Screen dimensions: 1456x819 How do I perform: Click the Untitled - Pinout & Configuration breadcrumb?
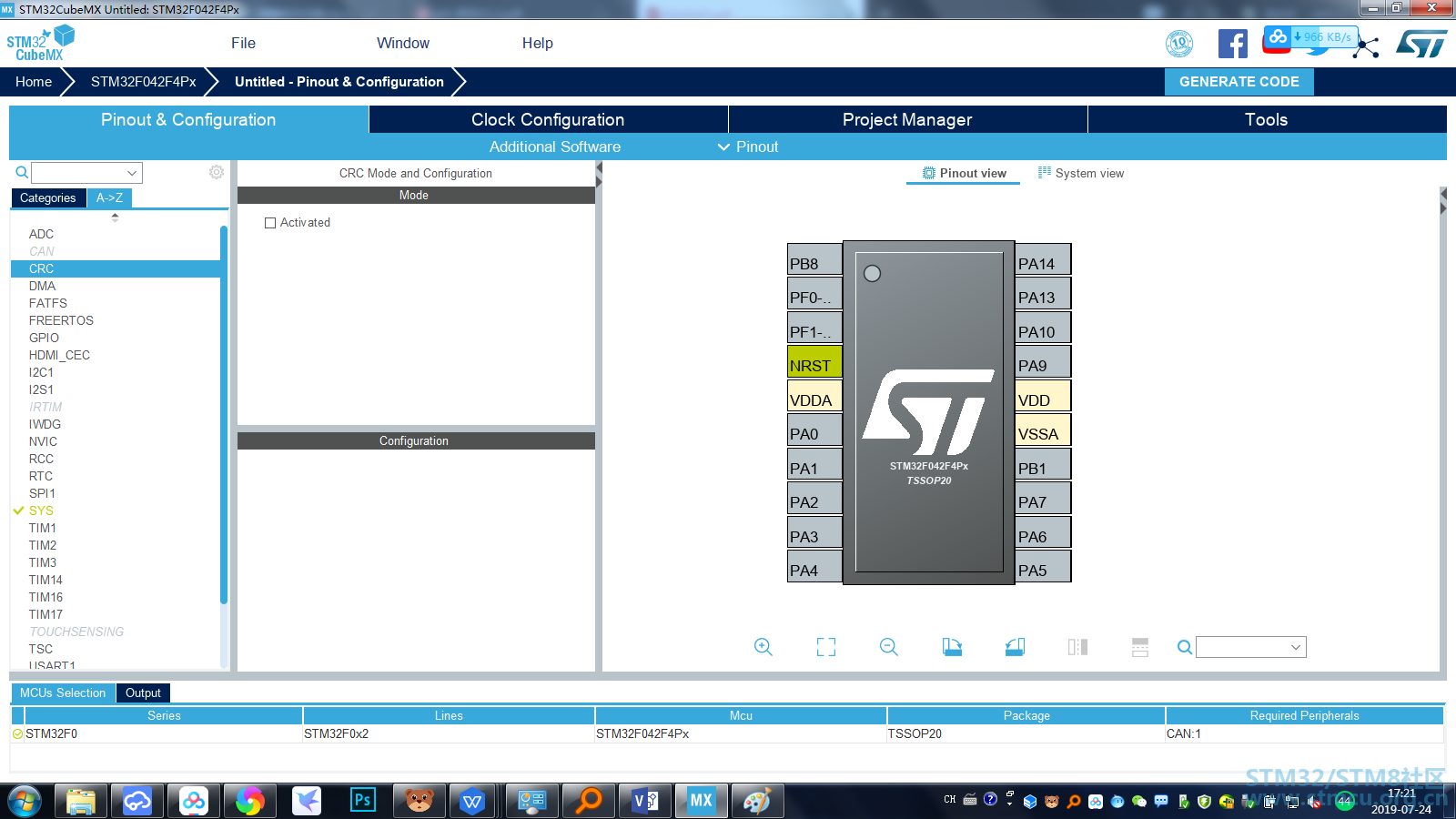point(339,81)
